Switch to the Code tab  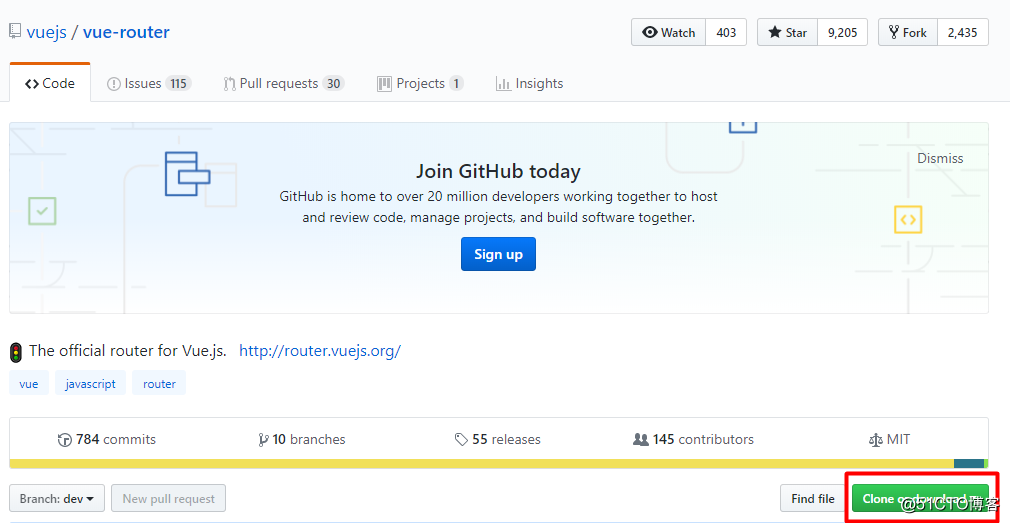pyautogui.click(x=50, y=83)
